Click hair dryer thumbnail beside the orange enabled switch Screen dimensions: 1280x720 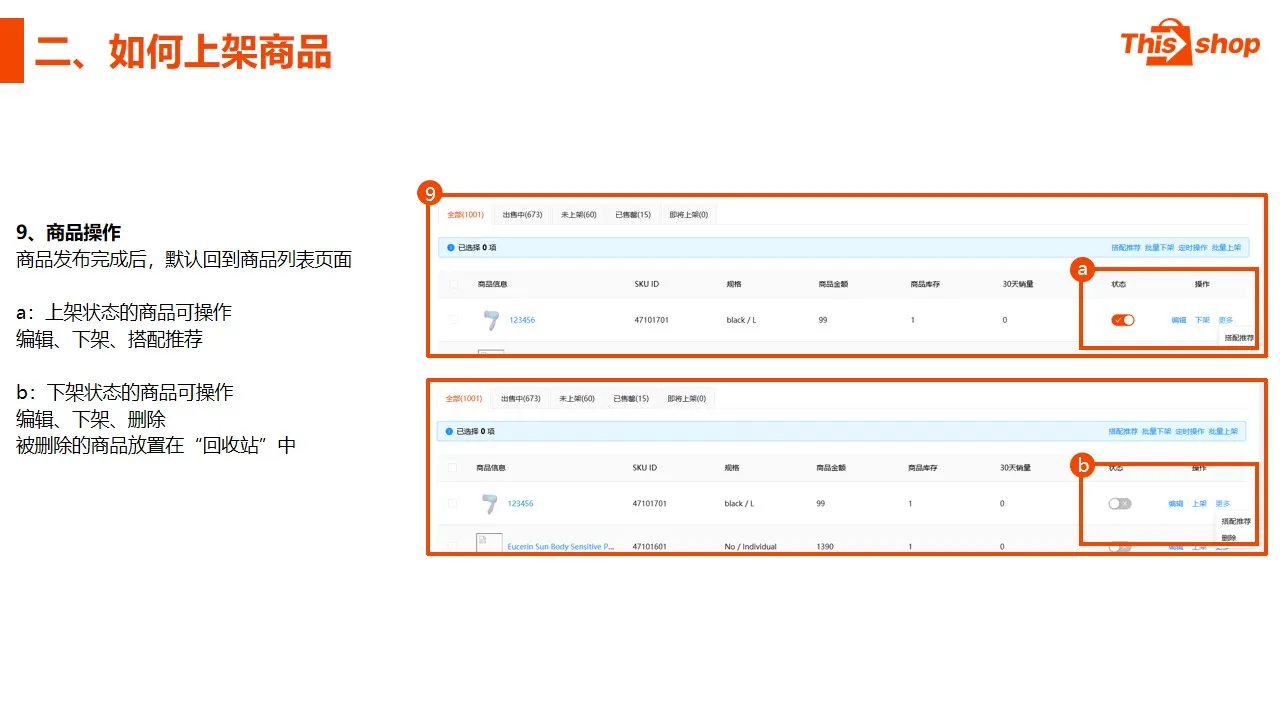490,320
